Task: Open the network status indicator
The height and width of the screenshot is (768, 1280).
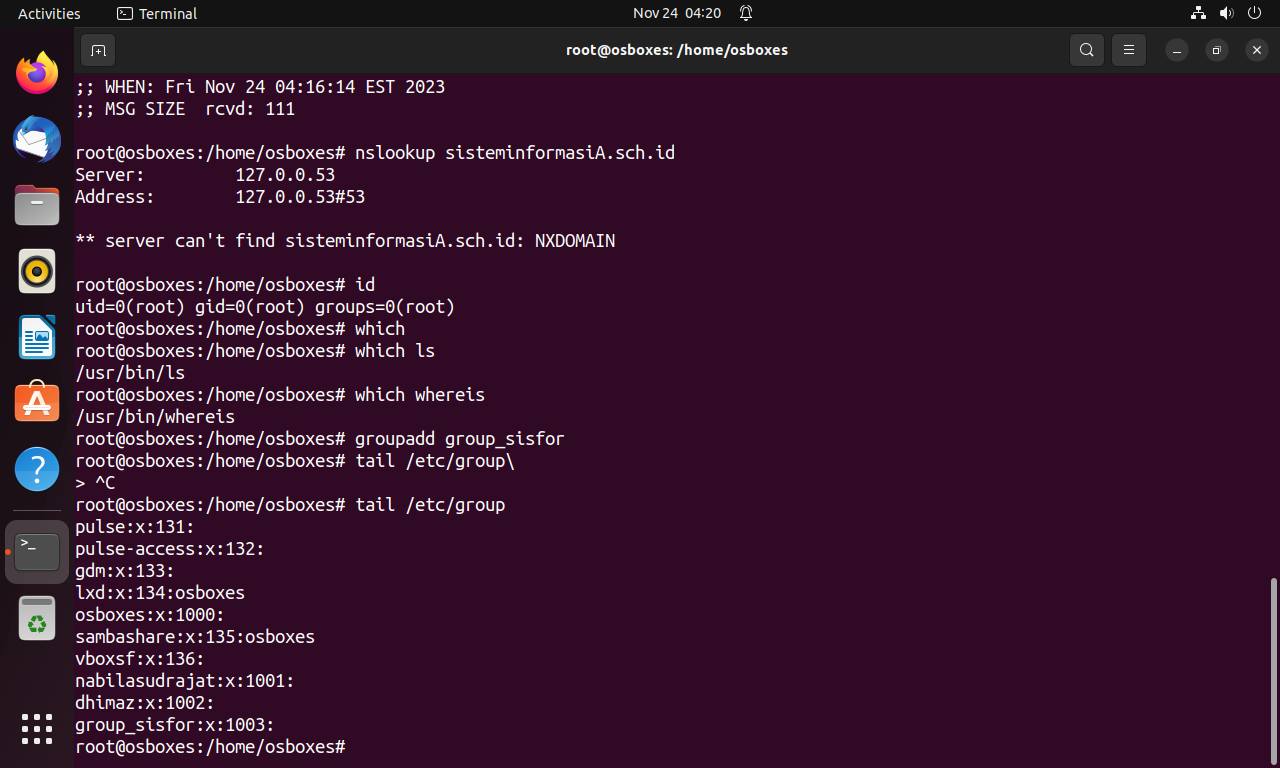Action: tap(1198, 13)
